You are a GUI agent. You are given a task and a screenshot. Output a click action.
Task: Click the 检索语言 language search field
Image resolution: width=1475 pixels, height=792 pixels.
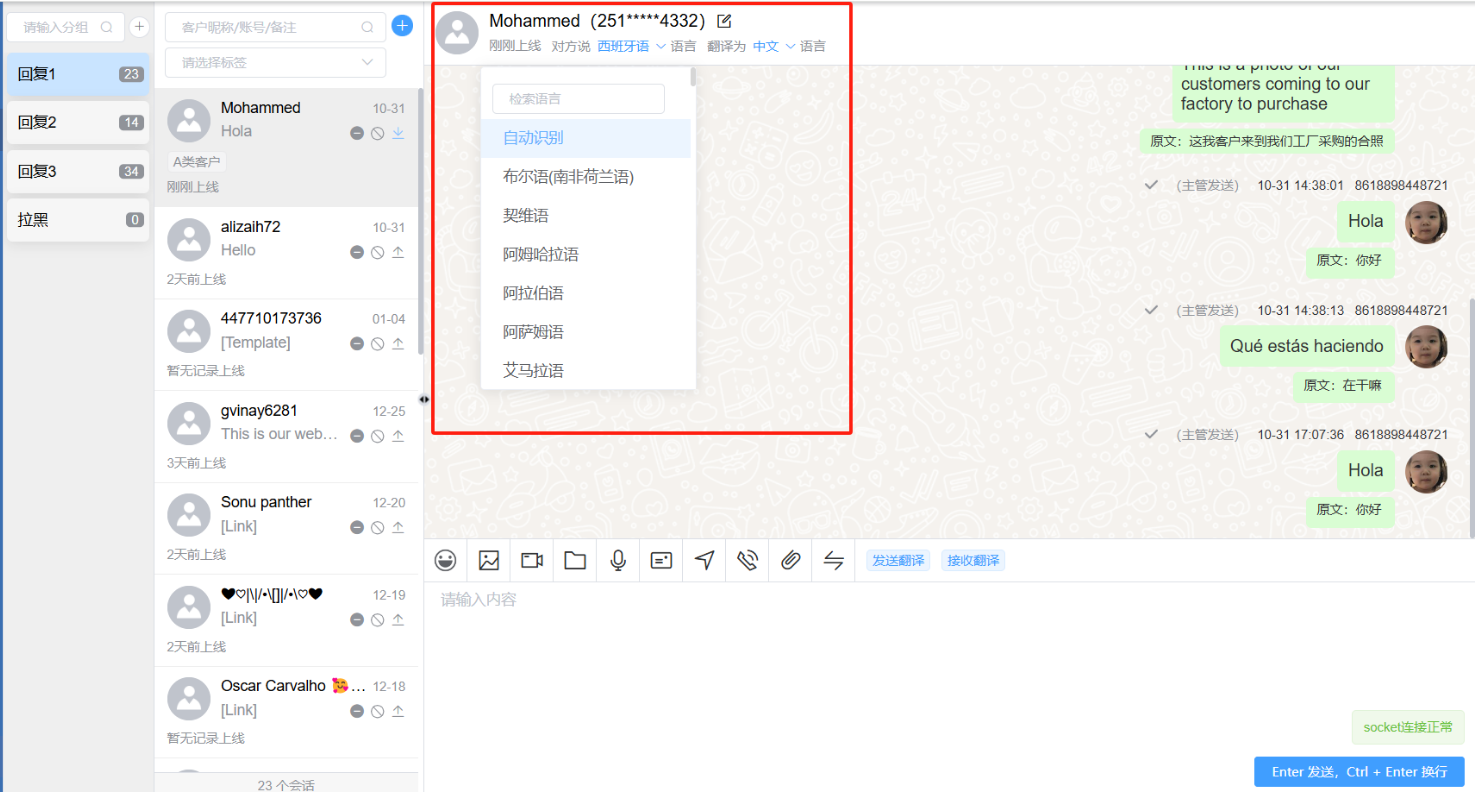tap(578, 99)
